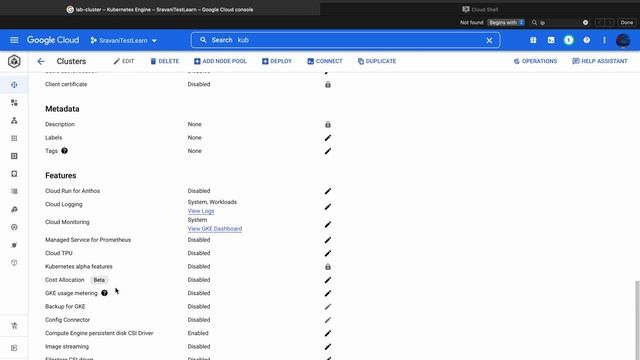Open the SravaniTestLearn project selector
Image resolution: width=640 pixels, height=360 pixels.
124,40
